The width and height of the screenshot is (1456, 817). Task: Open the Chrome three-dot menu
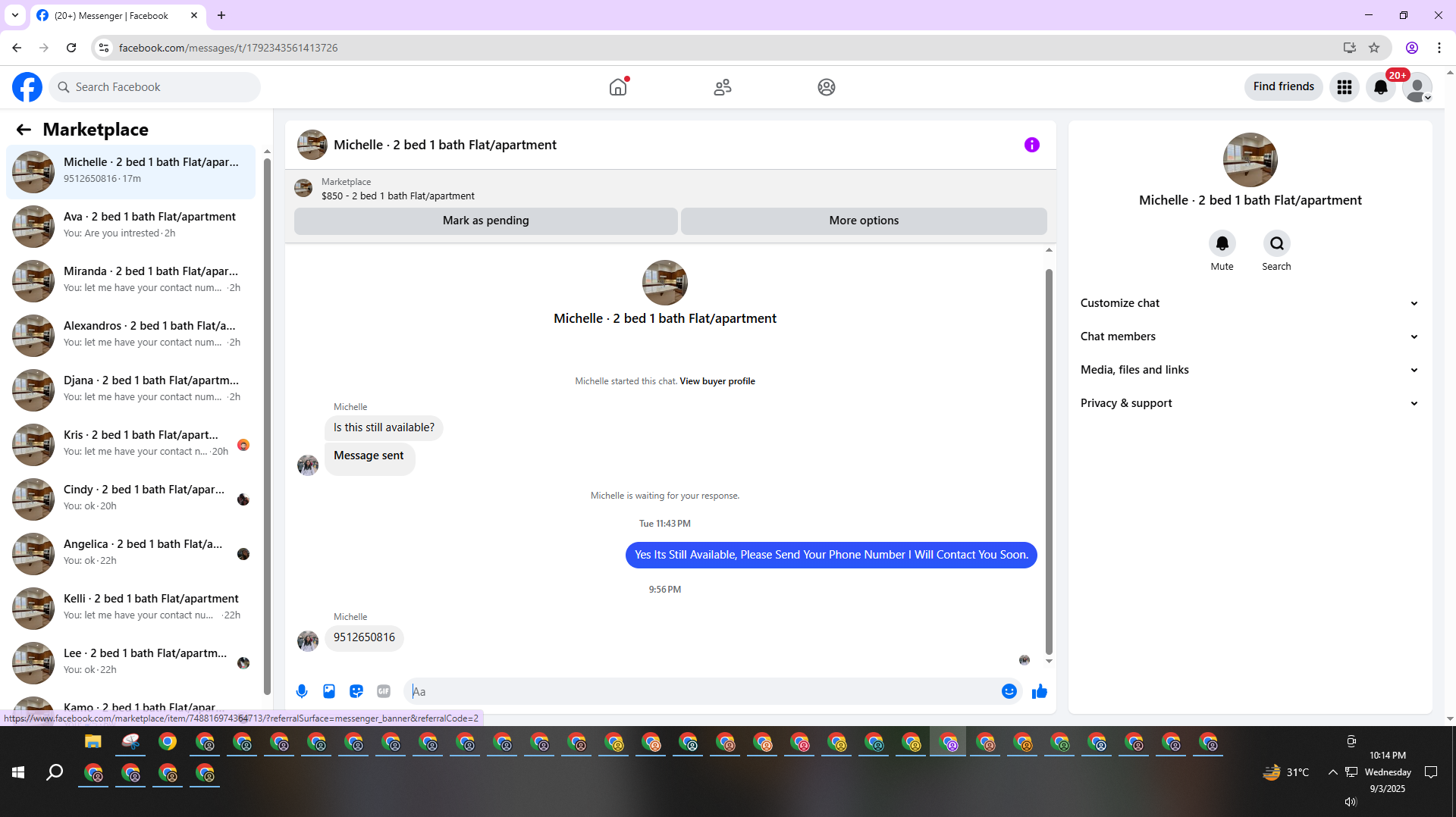point(1439,48)
